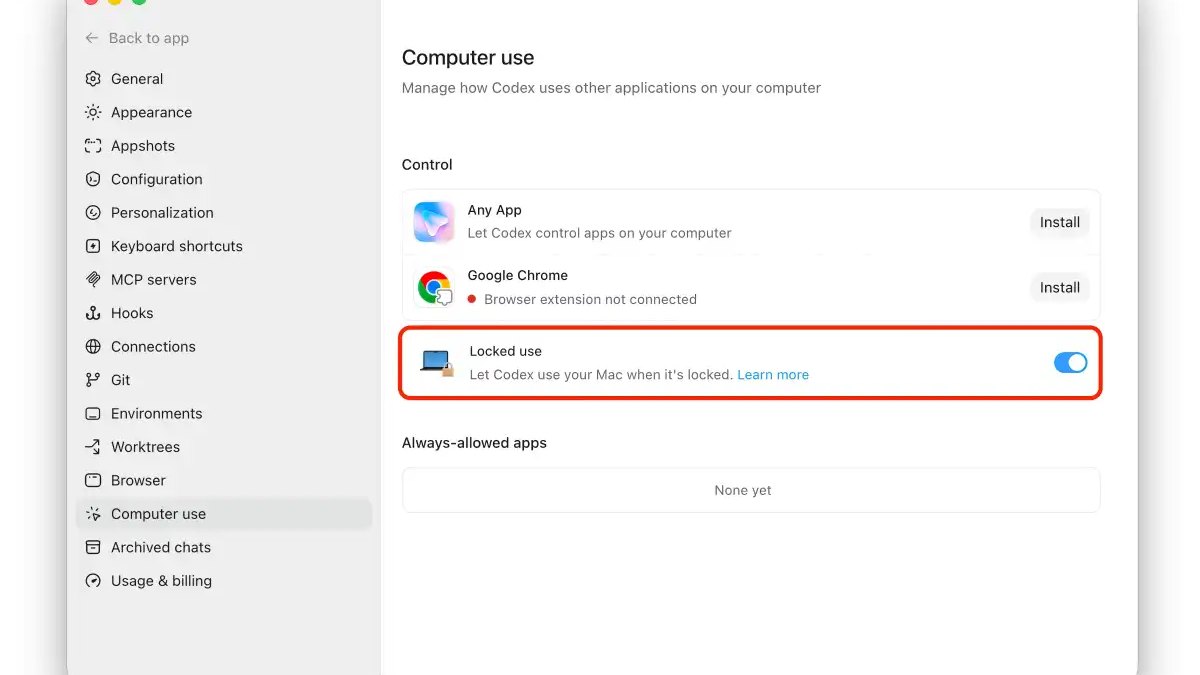Click the General gear icon in sidebar
This screenshot has width=1200, height=675.
click(93, 79)
